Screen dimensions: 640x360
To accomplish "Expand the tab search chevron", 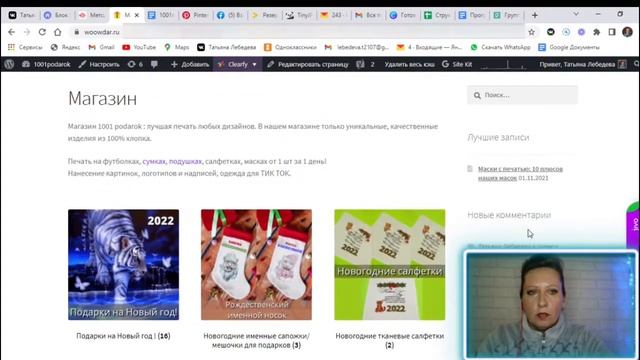I will tap(576, 14).
